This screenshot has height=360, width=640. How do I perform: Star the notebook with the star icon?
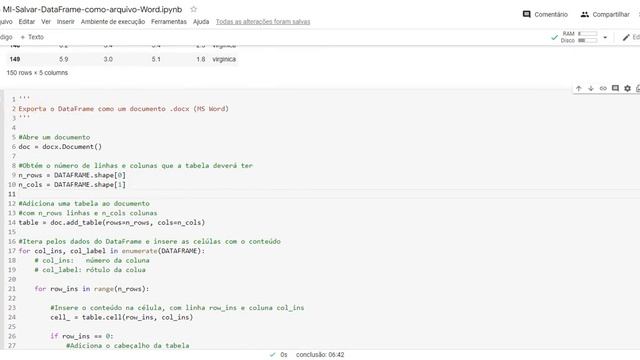point(193,9)
